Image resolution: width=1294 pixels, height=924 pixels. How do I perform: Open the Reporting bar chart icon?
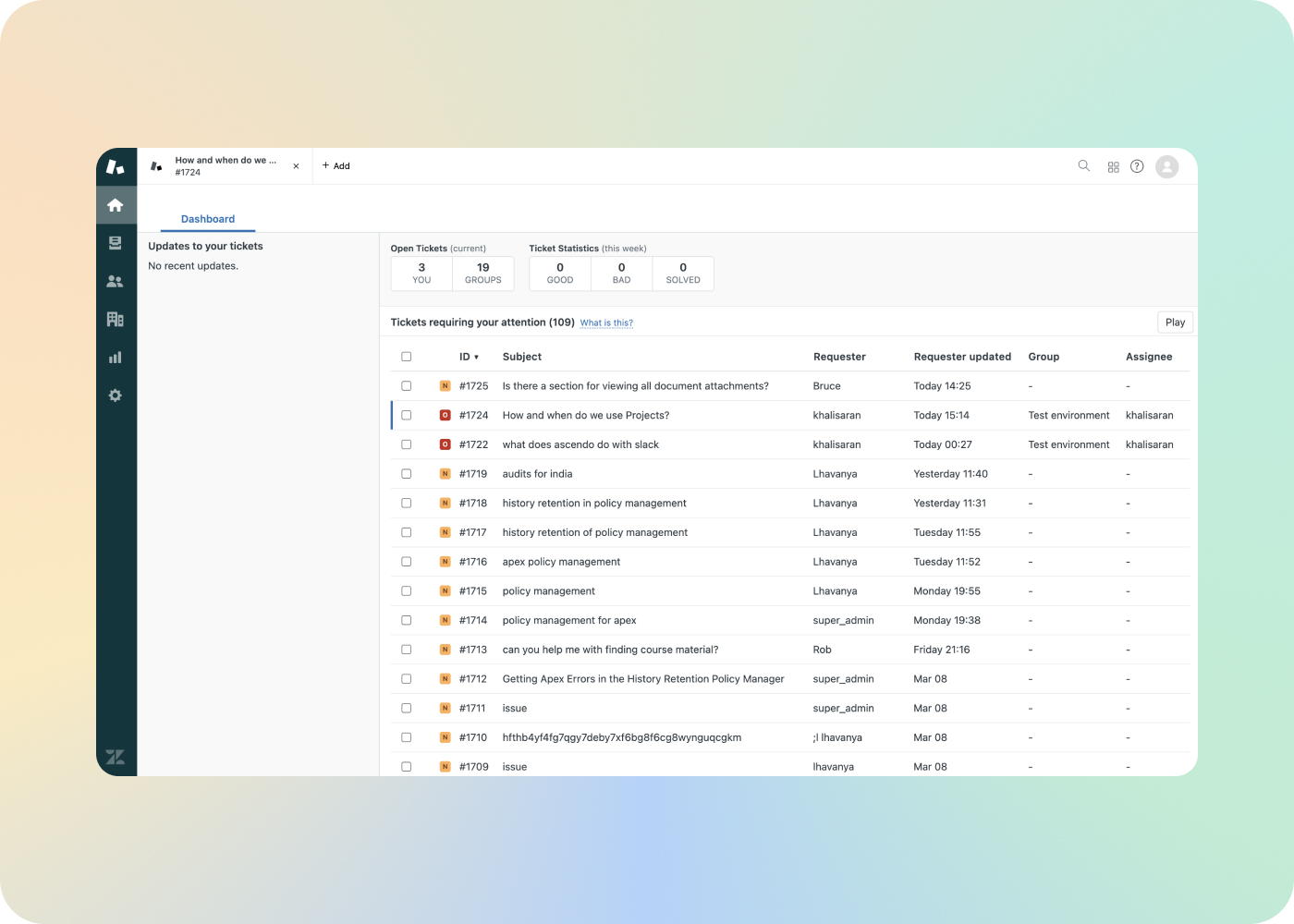pyautogui.click(x=116, y=358)
